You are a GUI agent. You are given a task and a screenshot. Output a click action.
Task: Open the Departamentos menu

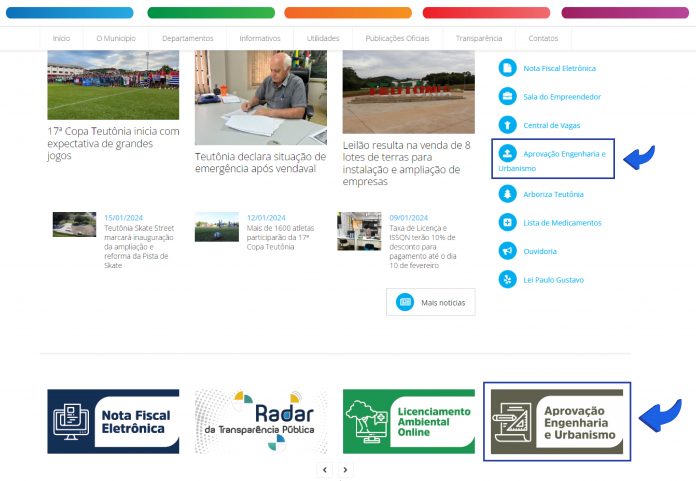click(187, 38)
